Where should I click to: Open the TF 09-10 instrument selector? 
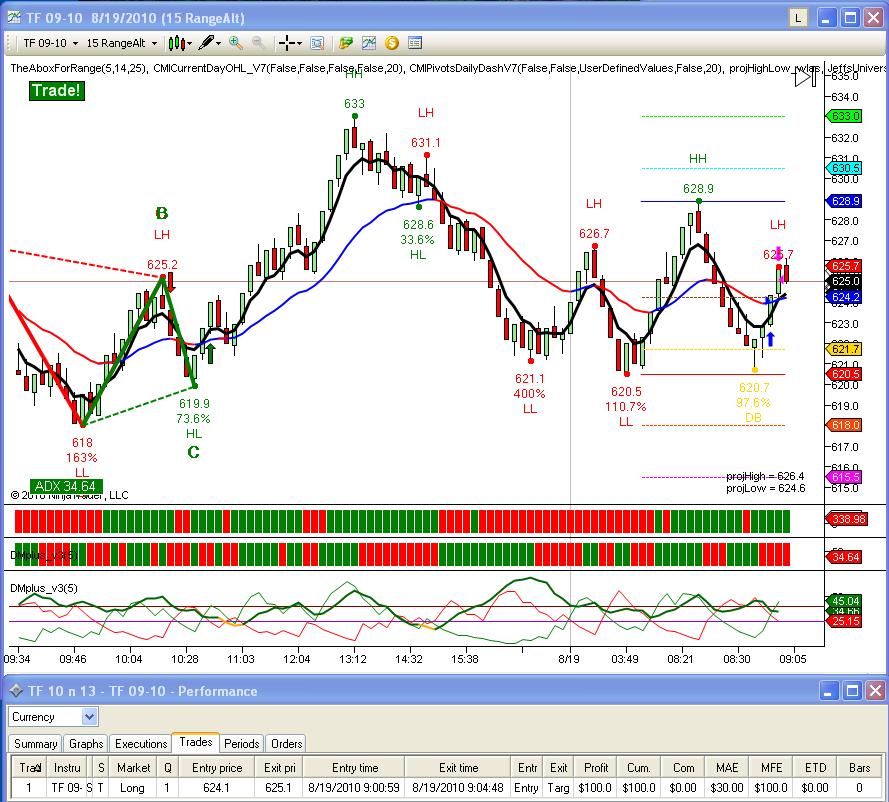50,43
